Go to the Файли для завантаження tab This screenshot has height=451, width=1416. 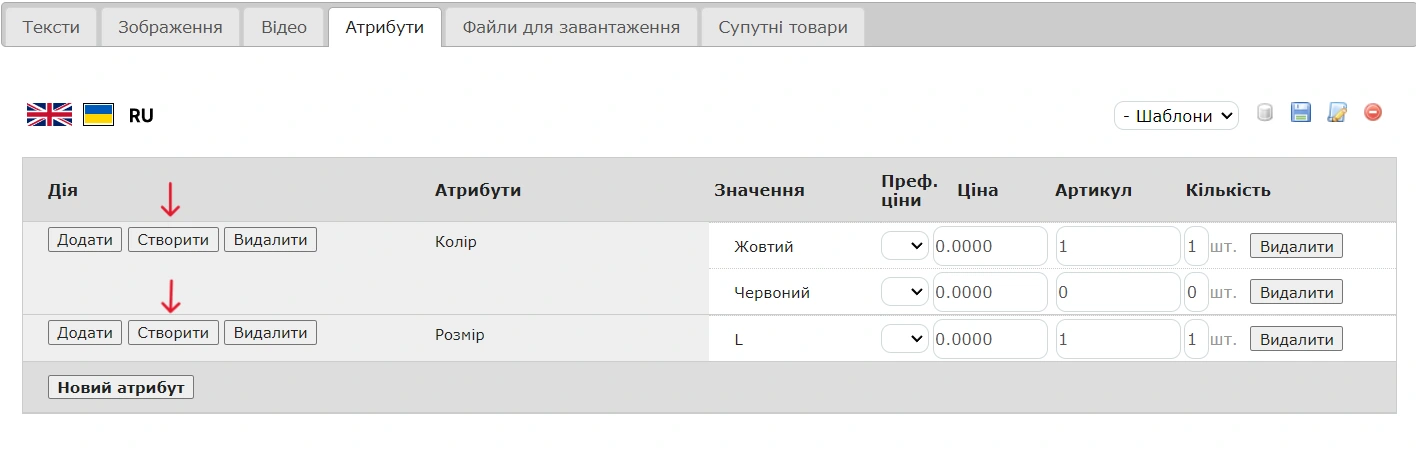coord(571,28)
